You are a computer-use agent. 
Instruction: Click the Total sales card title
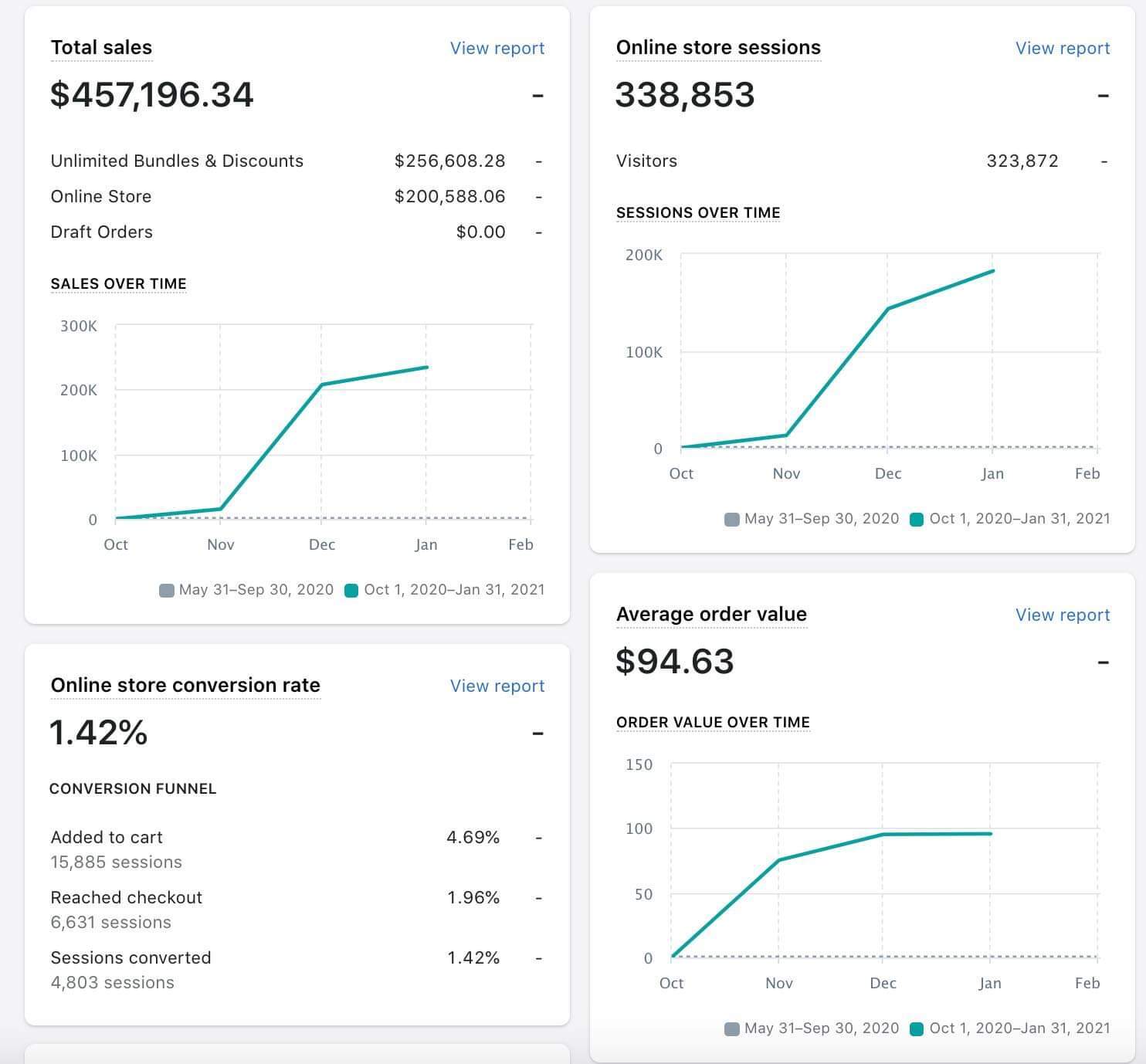coord(101,48)
